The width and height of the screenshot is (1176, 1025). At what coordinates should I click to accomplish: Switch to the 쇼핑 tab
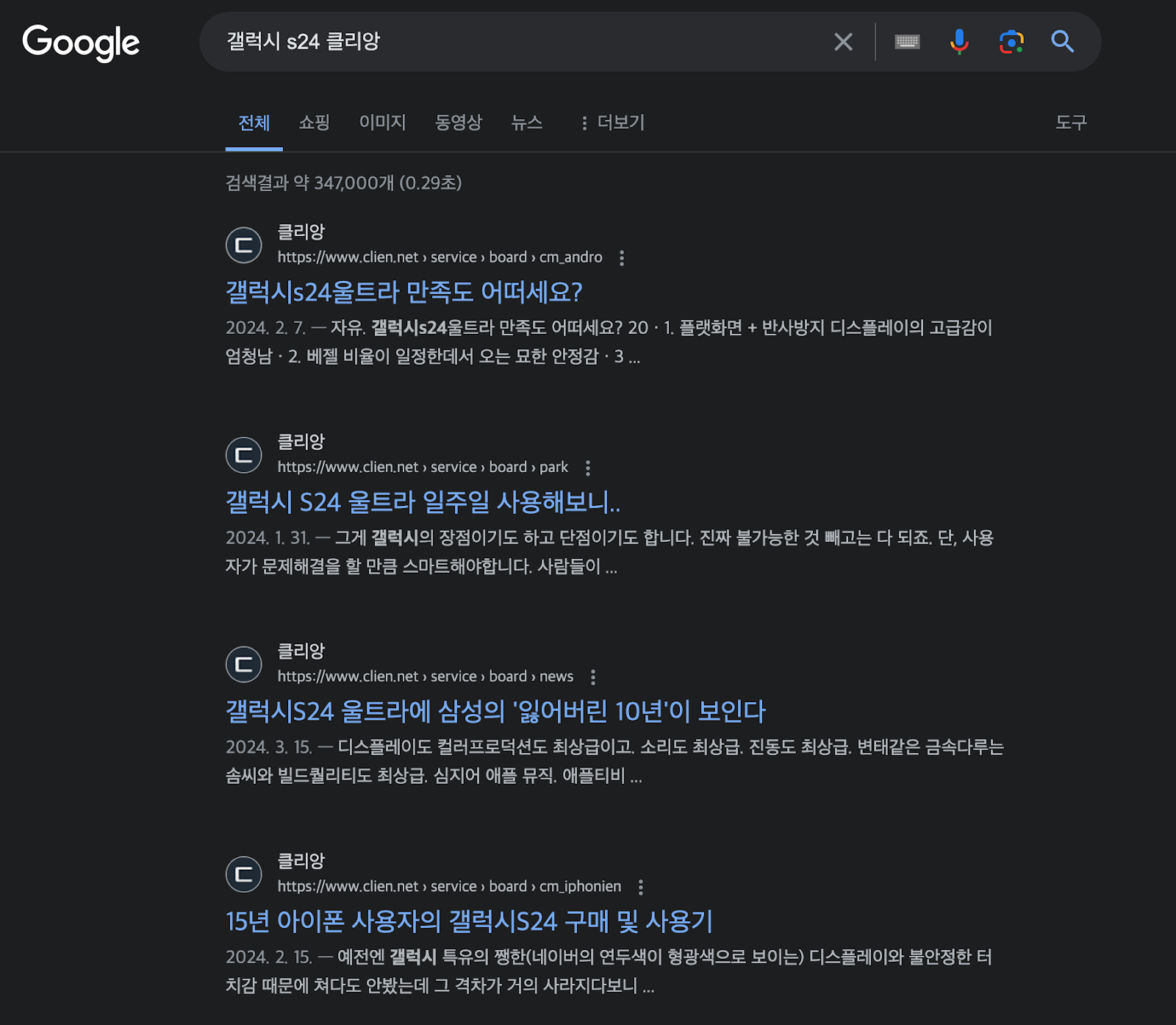coord(314,123)
